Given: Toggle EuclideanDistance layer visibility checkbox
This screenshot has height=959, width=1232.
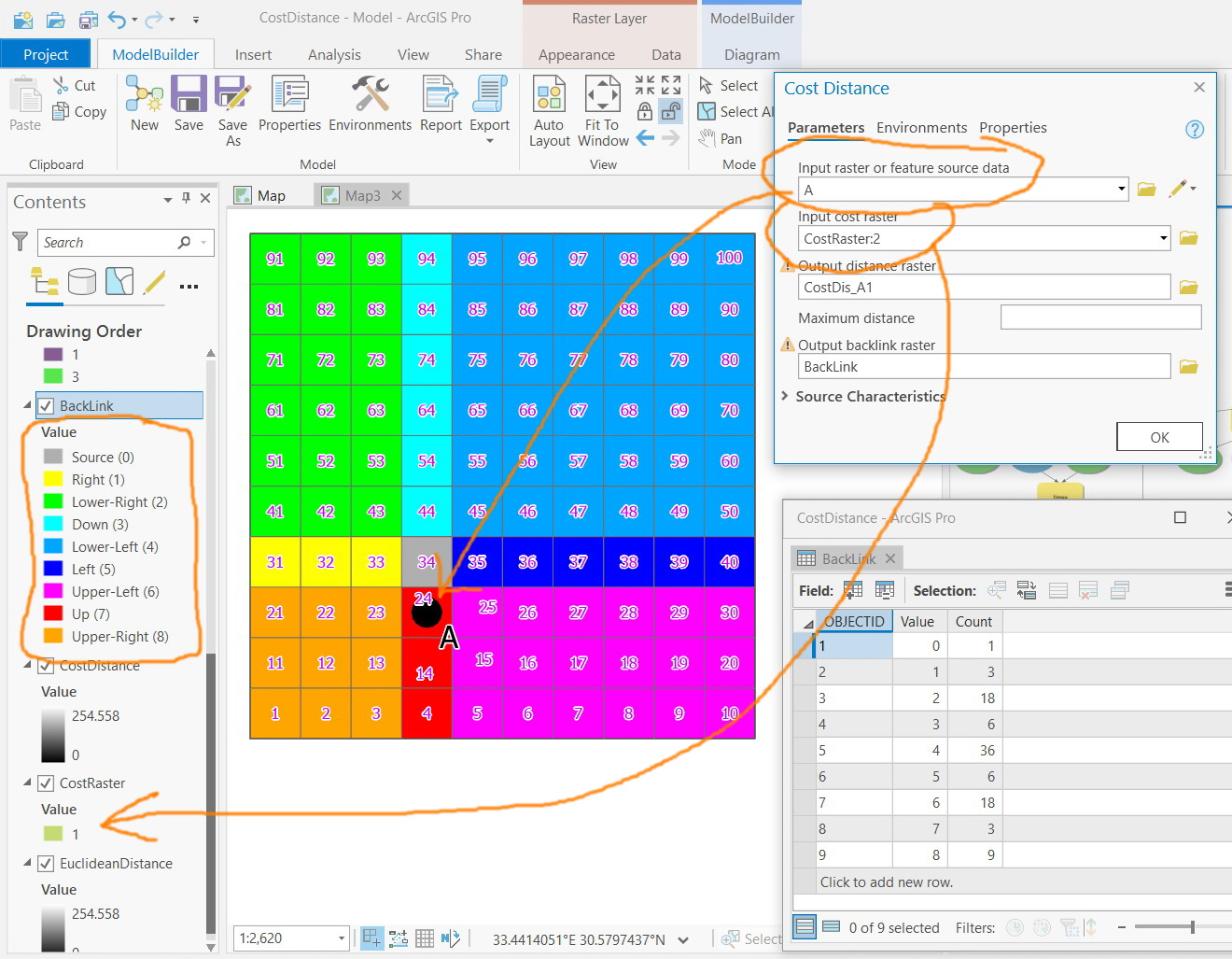Looking at the screenshot, I should coord(46,864).
